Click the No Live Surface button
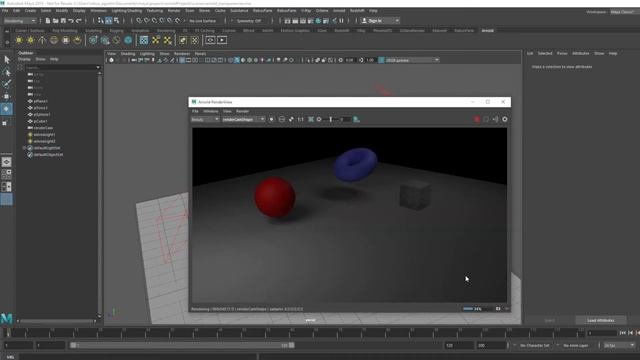640x360 pixels. coord(202,21)
